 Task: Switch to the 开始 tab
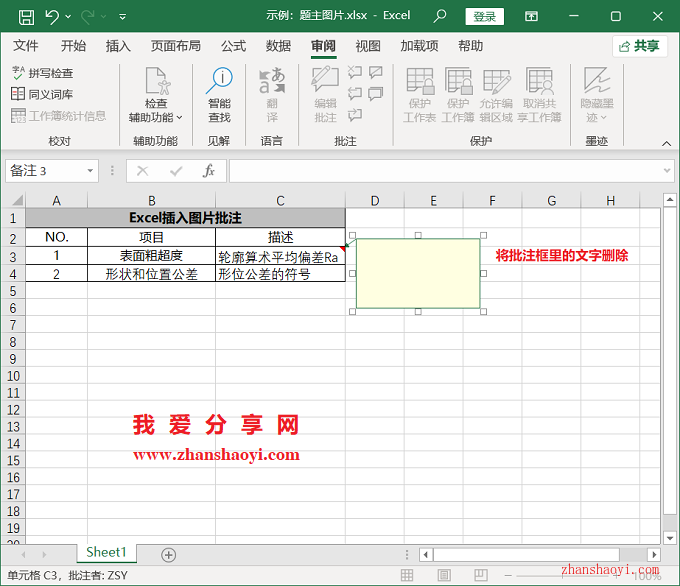click(73, 46)
